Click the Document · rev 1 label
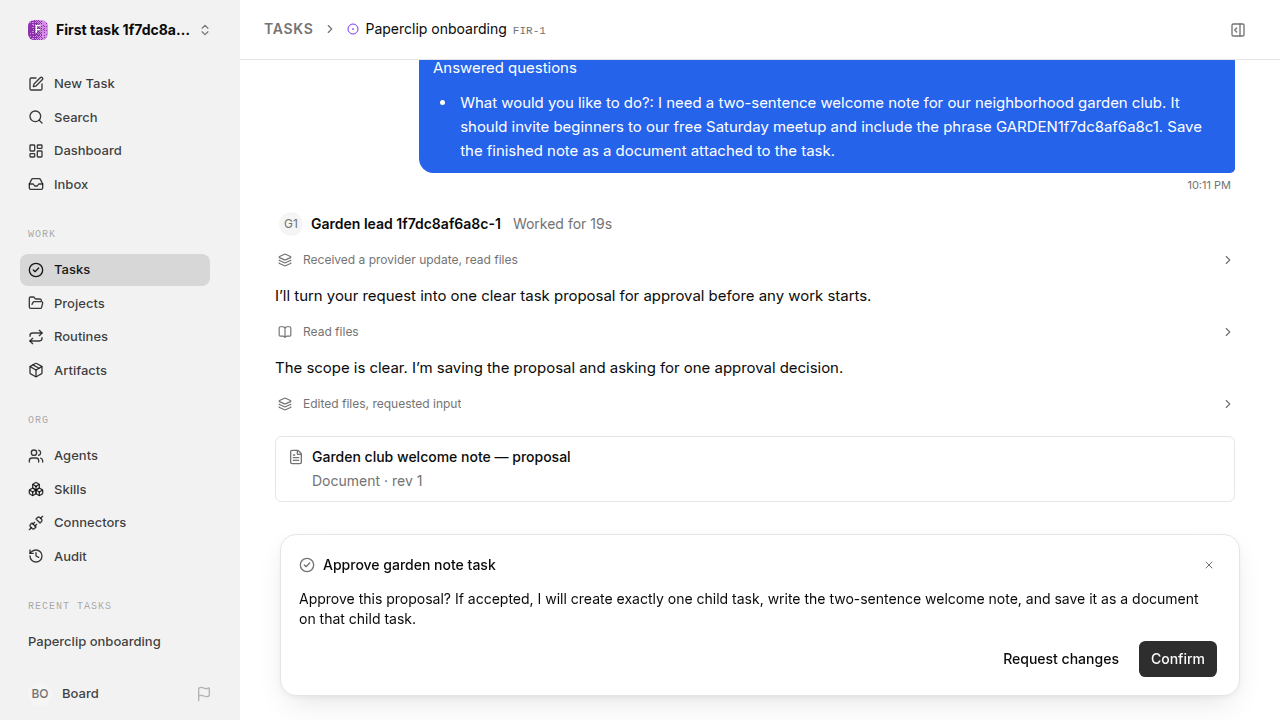Viewport: 1280px width, 720px height. point(367,481)
